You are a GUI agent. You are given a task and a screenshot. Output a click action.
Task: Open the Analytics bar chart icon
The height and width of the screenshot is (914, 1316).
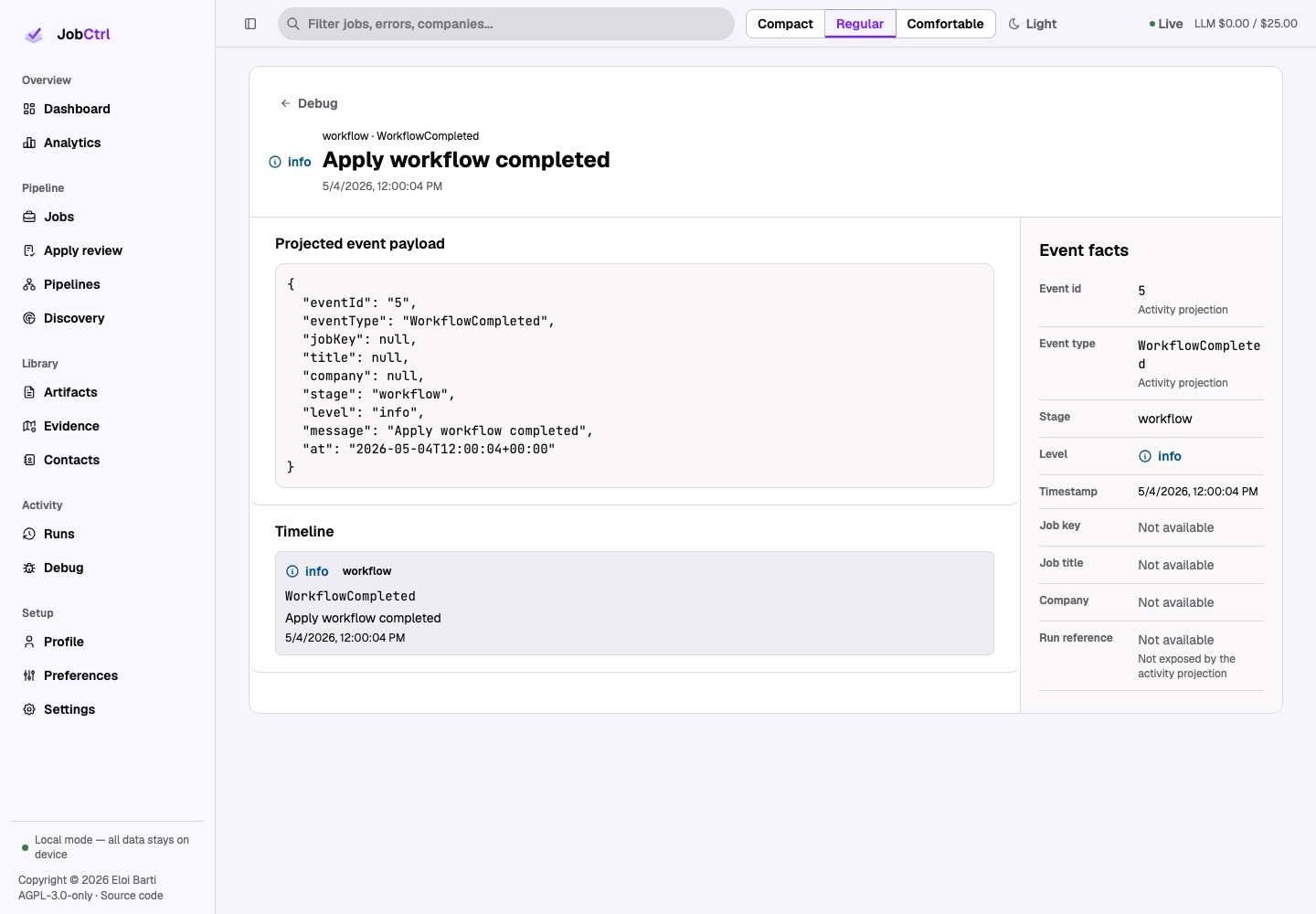point(29,143)
